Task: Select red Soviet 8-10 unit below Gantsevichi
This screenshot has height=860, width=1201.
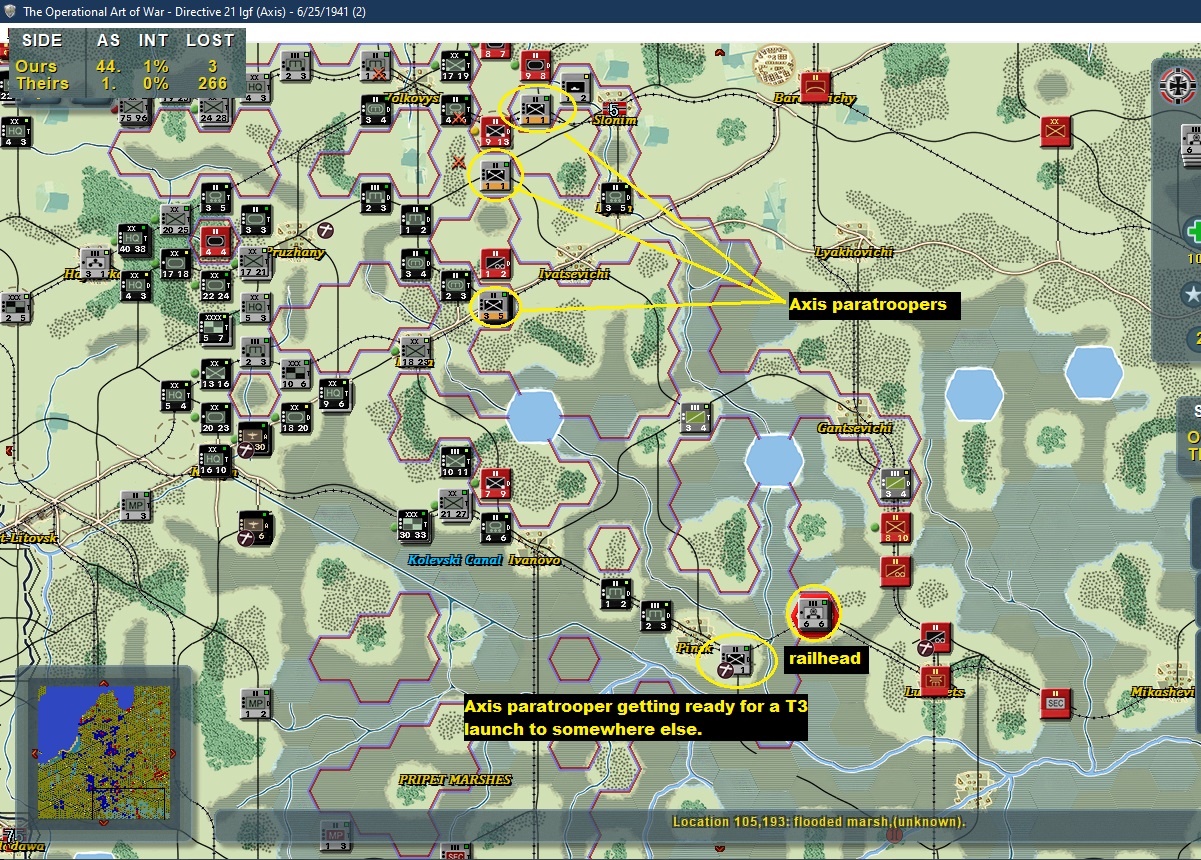Action: point(895,527)
